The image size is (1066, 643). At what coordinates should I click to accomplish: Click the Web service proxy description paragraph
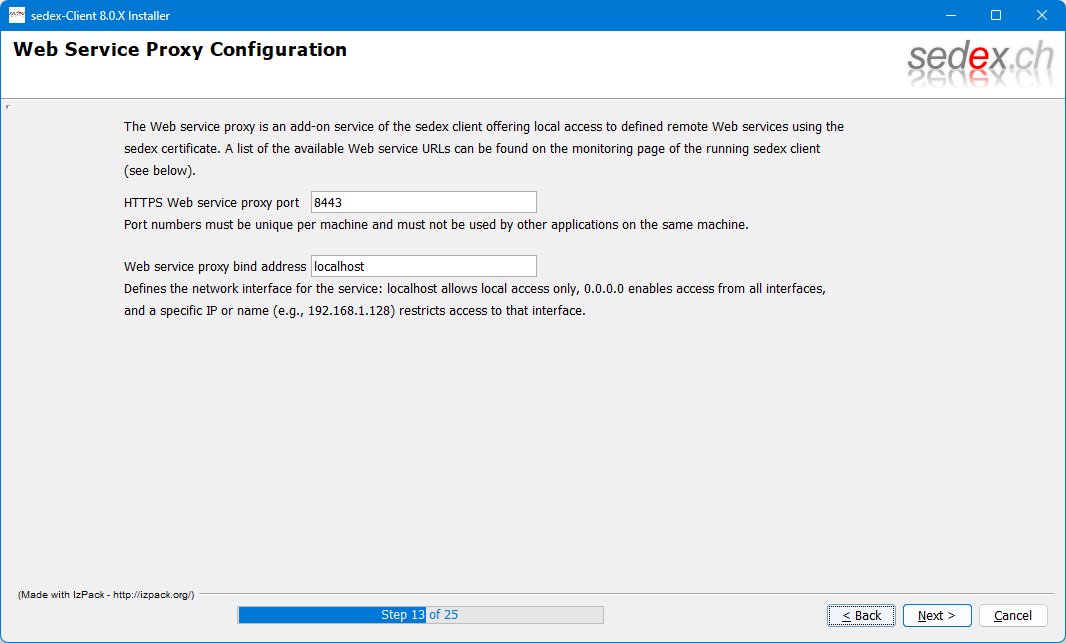[x=483, y=148]
